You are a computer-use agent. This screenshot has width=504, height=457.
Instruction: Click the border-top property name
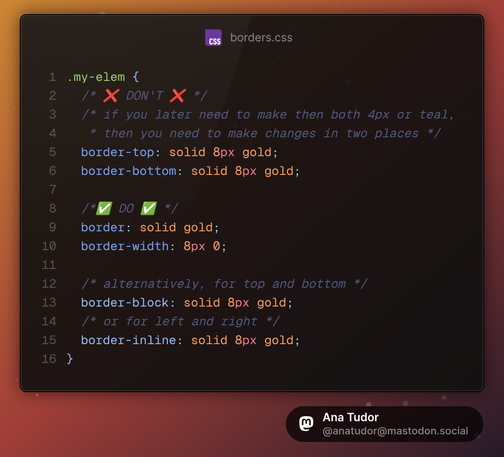118,153
